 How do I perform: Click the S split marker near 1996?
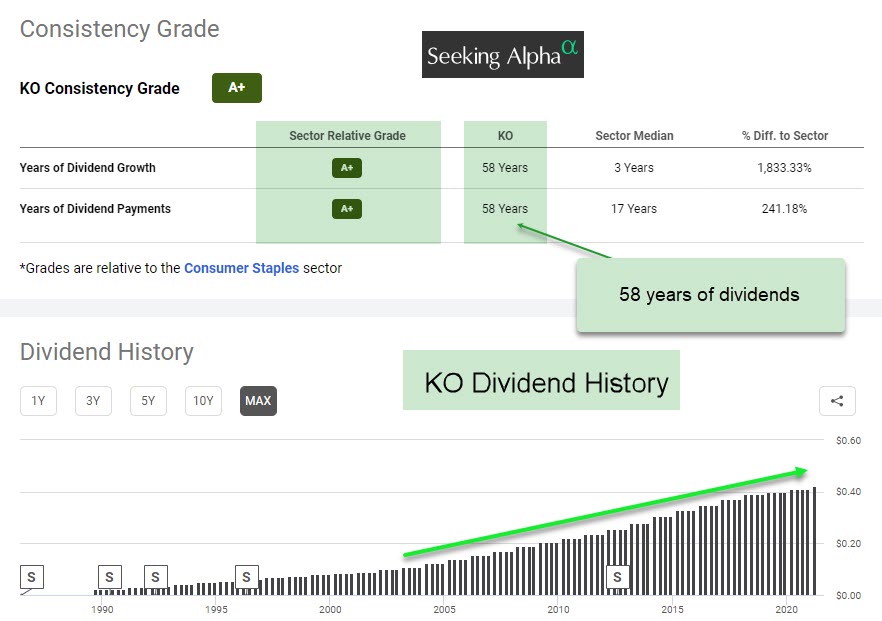(246, 577)
